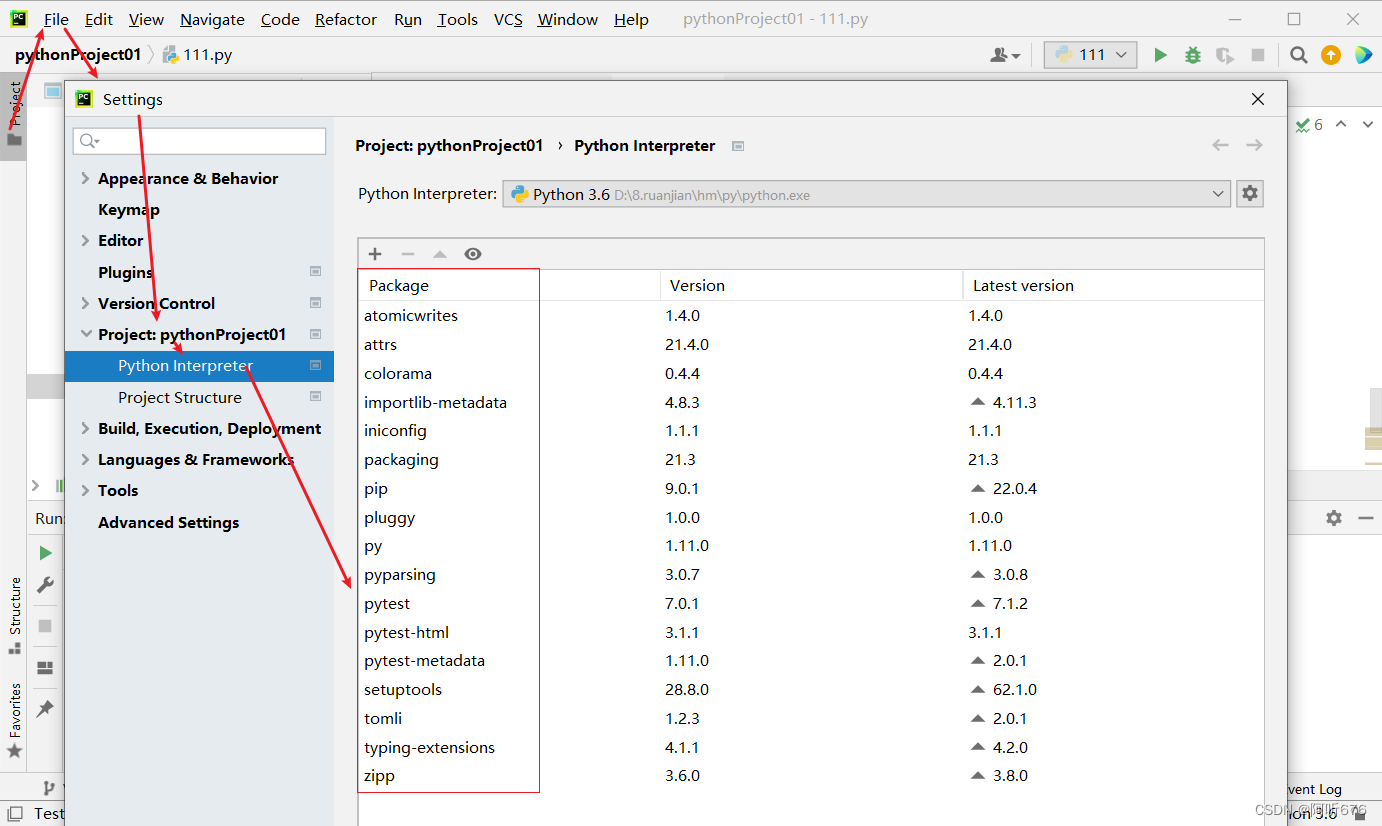1382x826 pixels.
Task: Select Project Structure in settings sidebar
Action: coord(179,397)
